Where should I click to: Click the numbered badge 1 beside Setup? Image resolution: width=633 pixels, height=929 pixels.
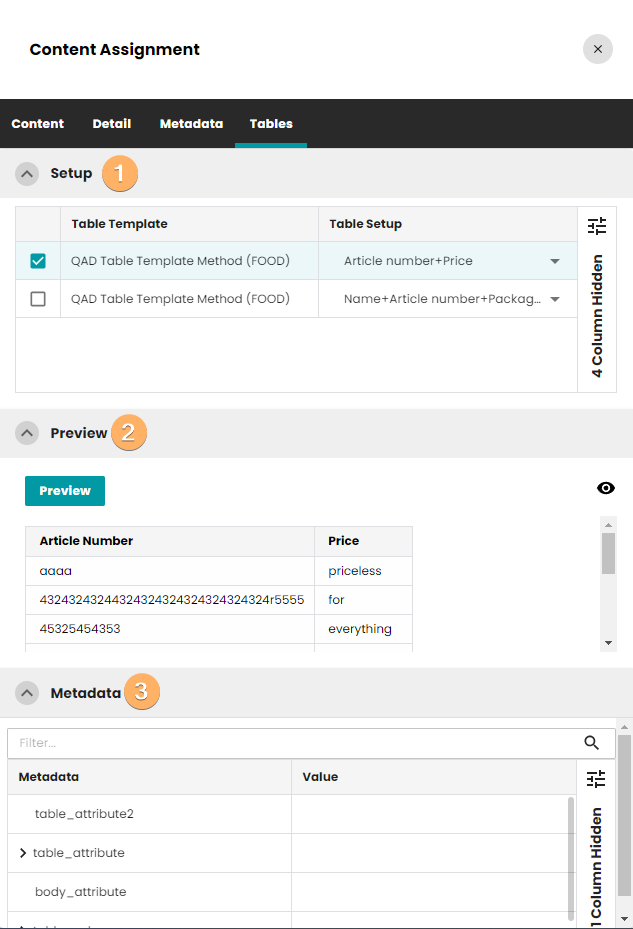point(120,173)
